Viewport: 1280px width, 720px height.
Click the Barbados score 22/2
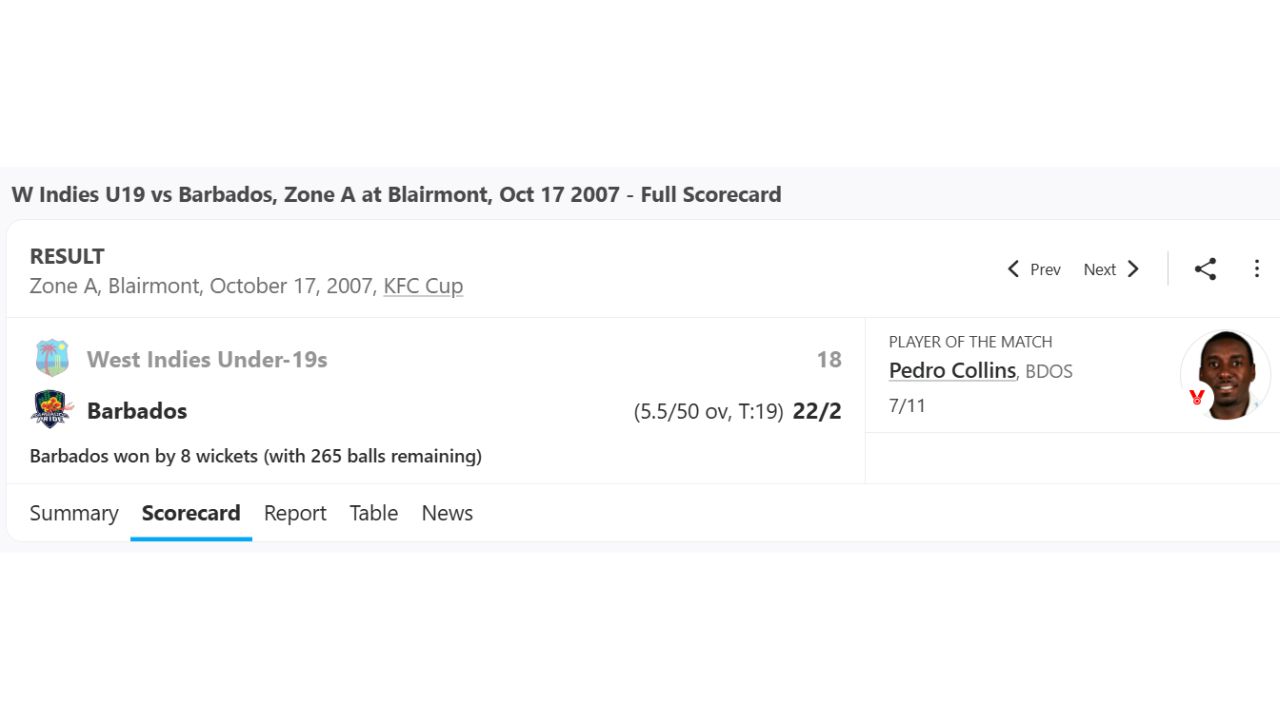click(x=816, y=411)
